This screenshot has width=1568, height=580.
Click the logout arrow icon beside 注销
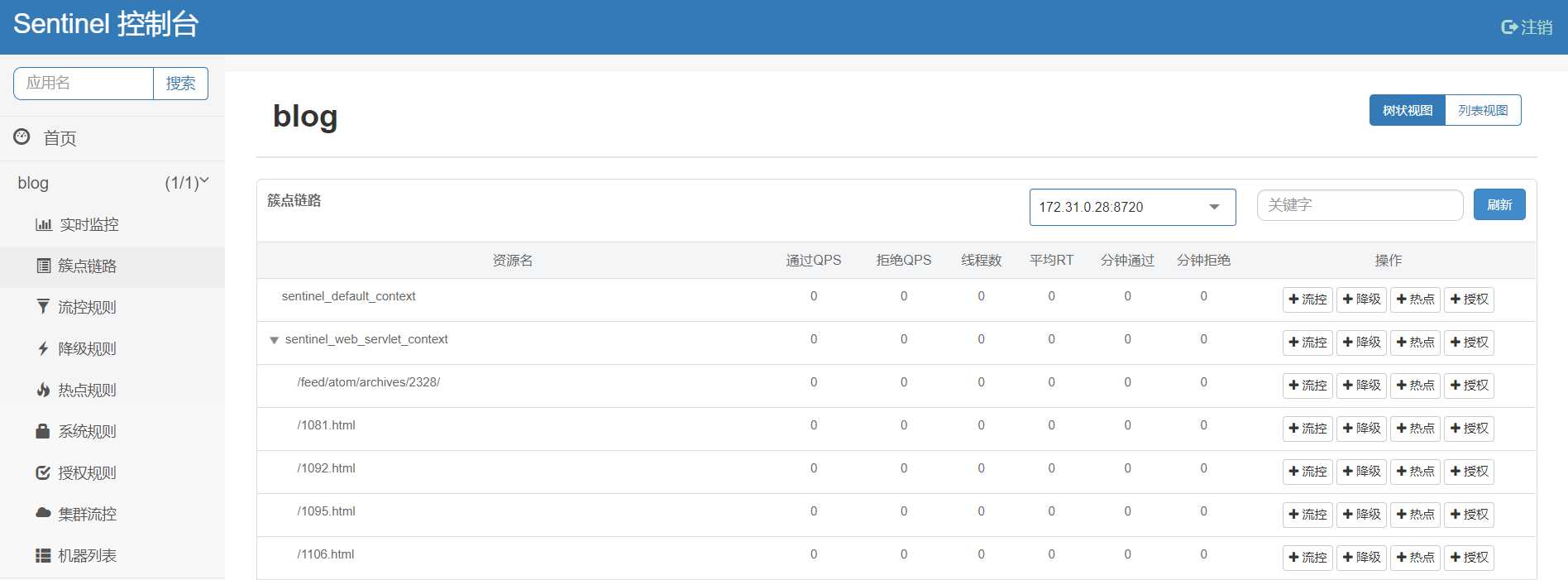tap(1509, 27)
